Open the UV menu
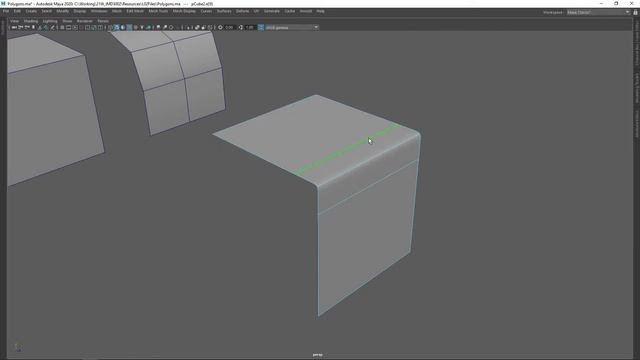 [256, 11]
